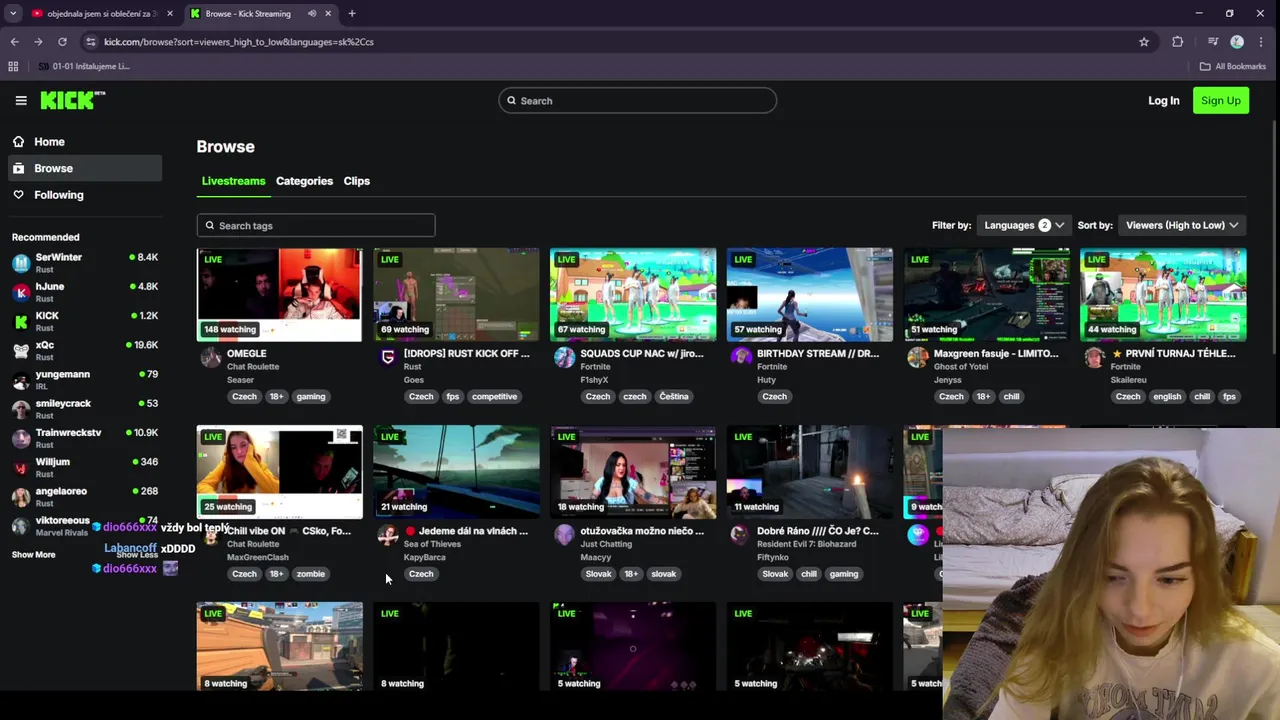
Task: Click the address bar URL
Action: (239, 42)
